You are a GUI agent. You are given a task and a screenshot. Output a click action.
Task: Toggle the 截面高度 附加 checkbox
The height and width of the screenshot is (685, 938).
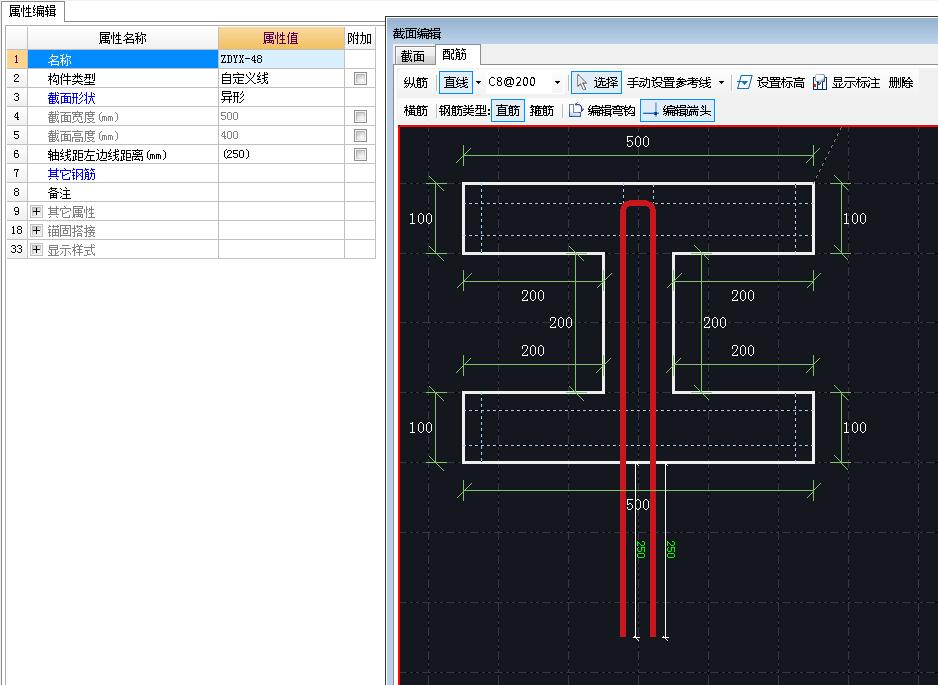360,135
